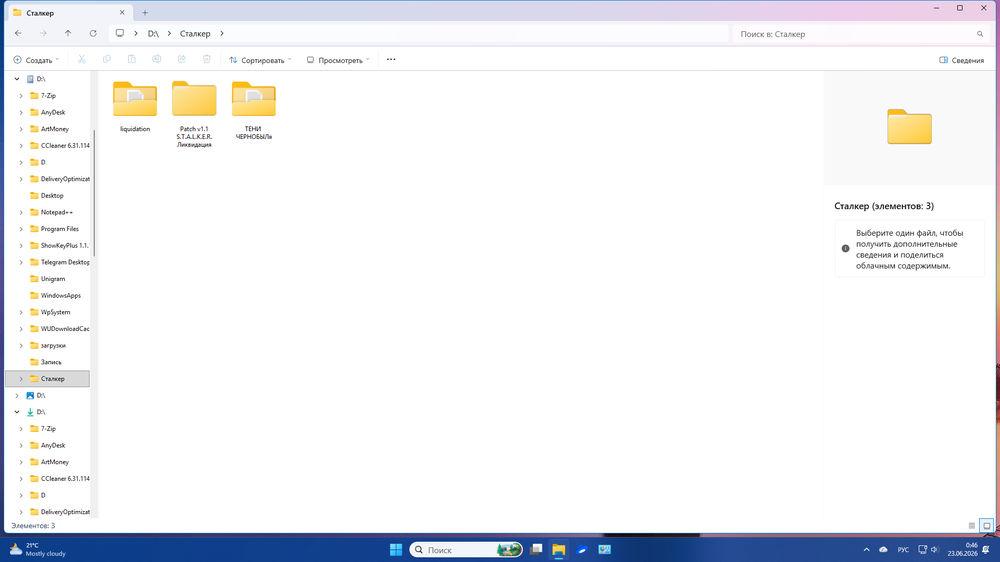The image size is (1000, 562).
Task: Click File Explorer icon on taskbar
Action: click(559, 549)
